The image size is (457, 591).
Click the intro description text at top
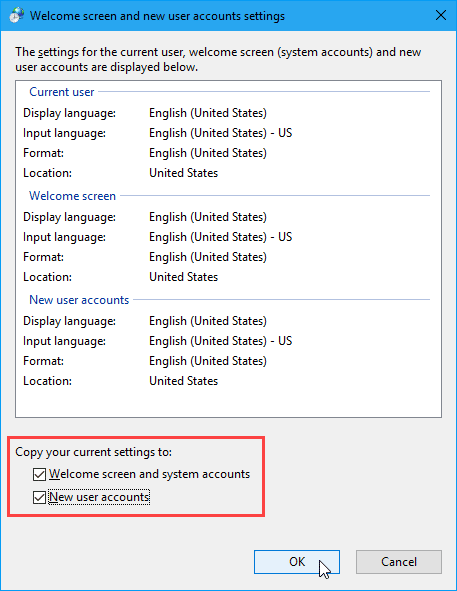coord(218,60)
